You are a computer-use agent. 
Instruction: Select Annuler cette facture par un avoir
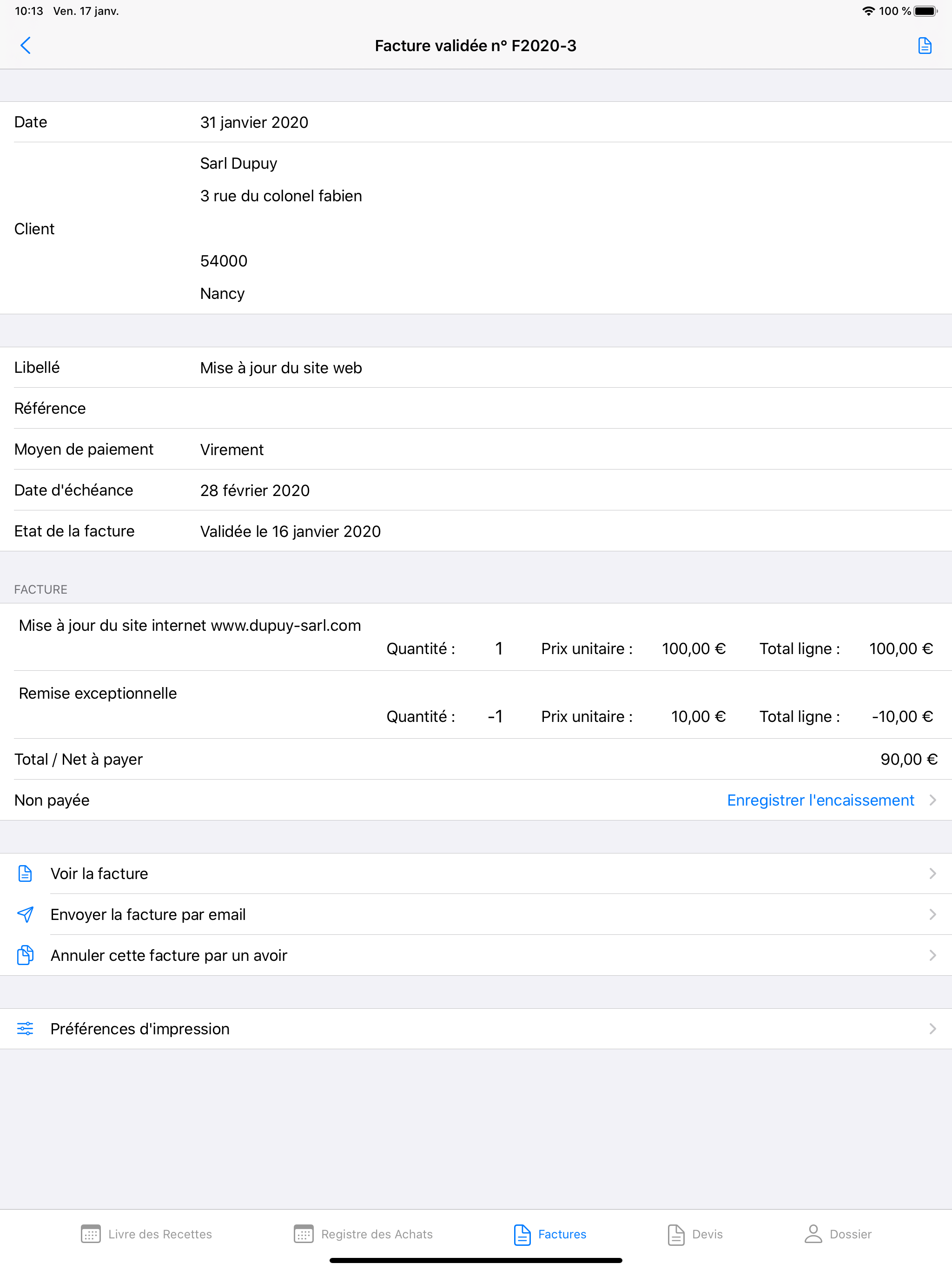click(x=169, y=955)
